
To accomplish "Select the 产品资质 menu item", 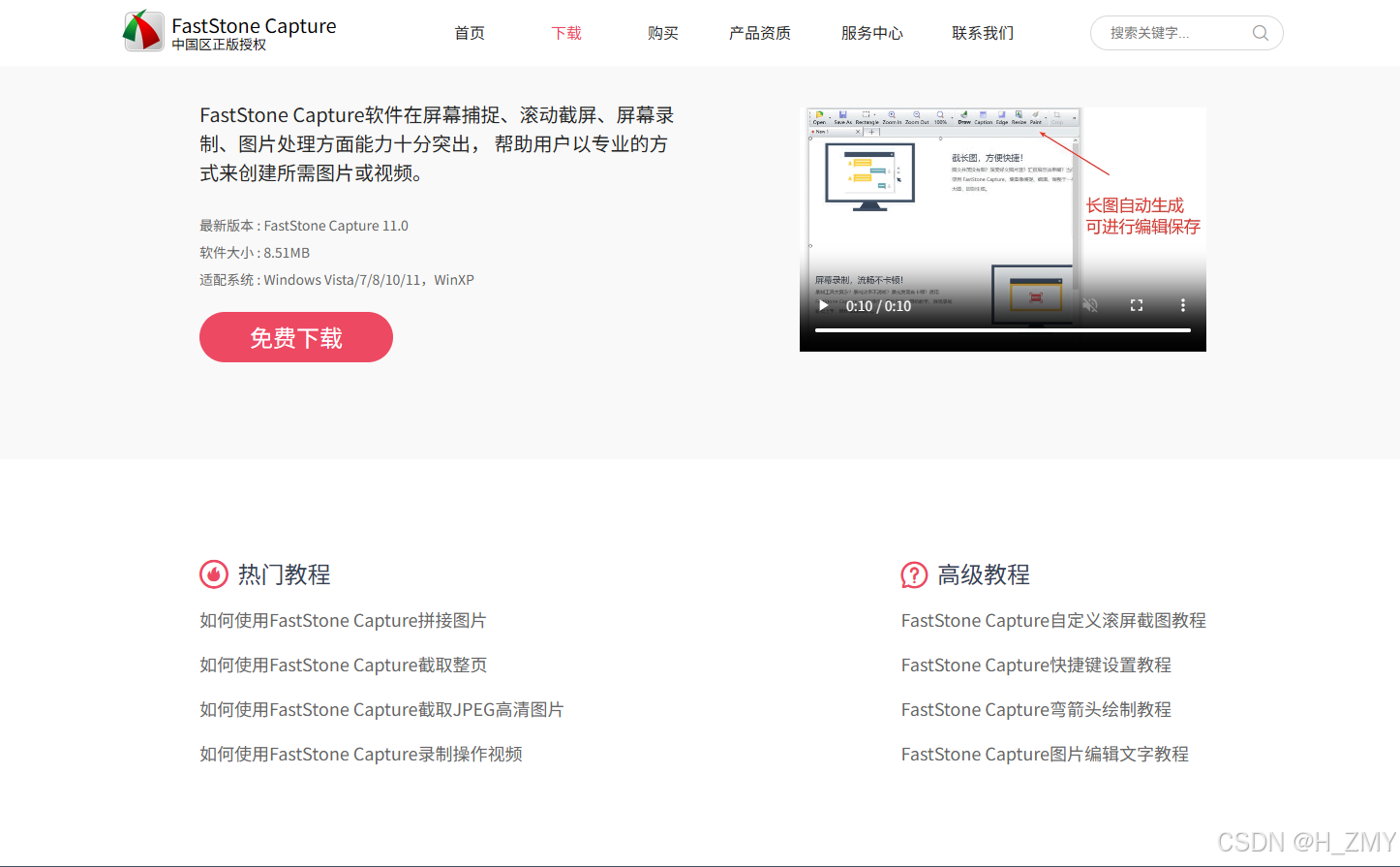I will tap(760, 33).
